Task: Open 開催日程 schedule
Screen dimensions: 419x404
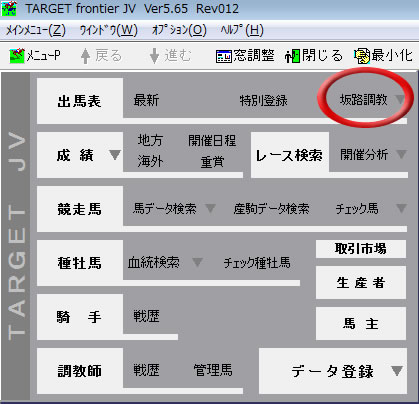Action: (212, 140)
